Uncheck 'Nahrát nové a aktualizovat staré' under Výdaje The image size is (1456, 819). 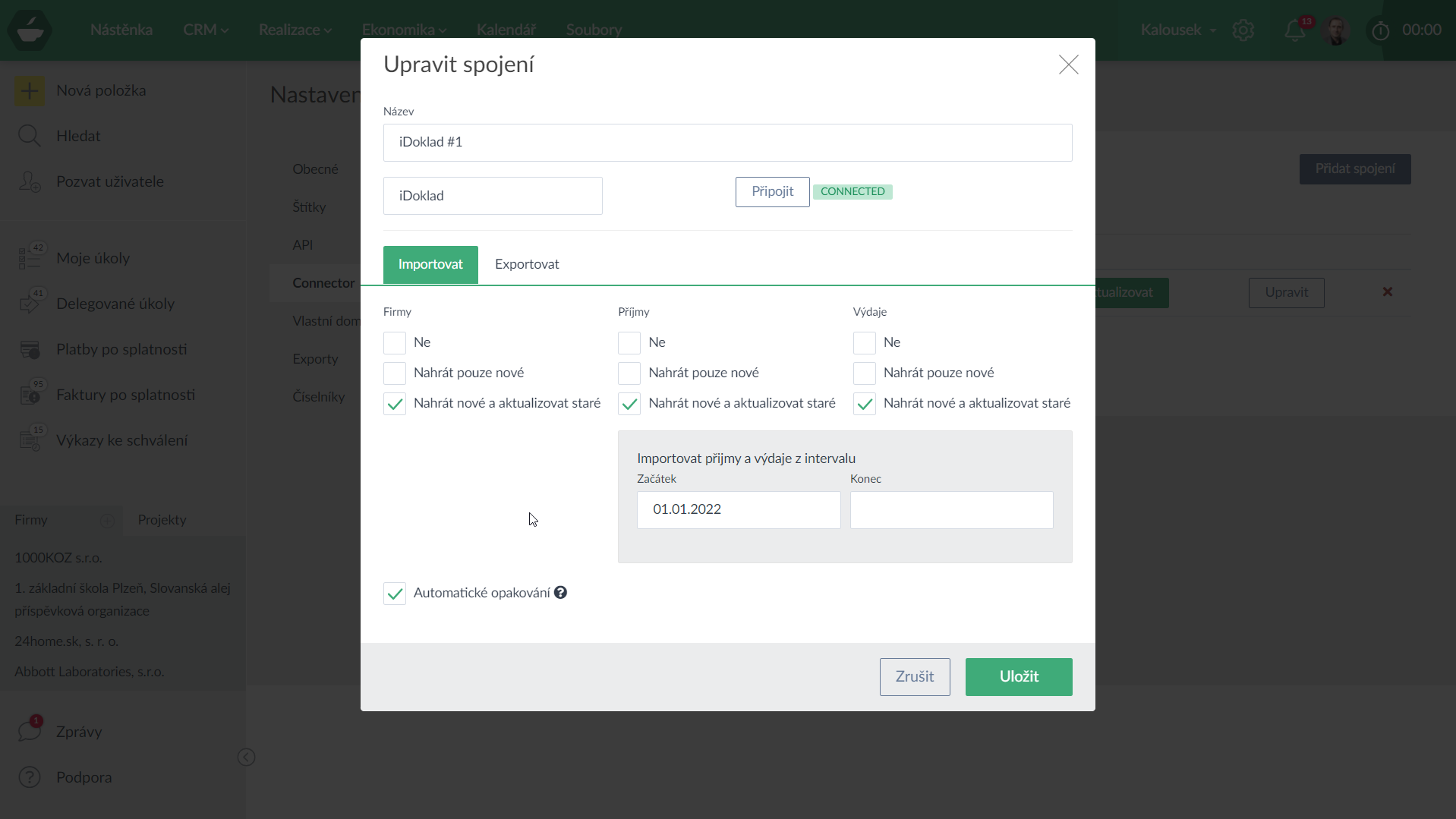coord(864,404)
